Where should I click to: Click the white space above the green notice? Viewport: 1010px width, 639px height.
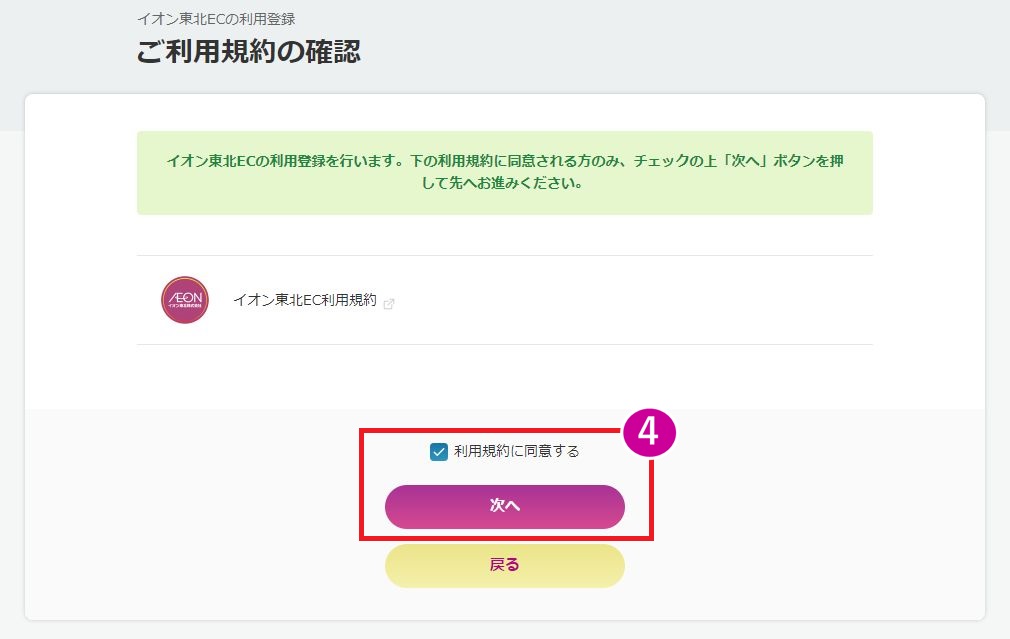pyautogui.click(x=504, y=112)
